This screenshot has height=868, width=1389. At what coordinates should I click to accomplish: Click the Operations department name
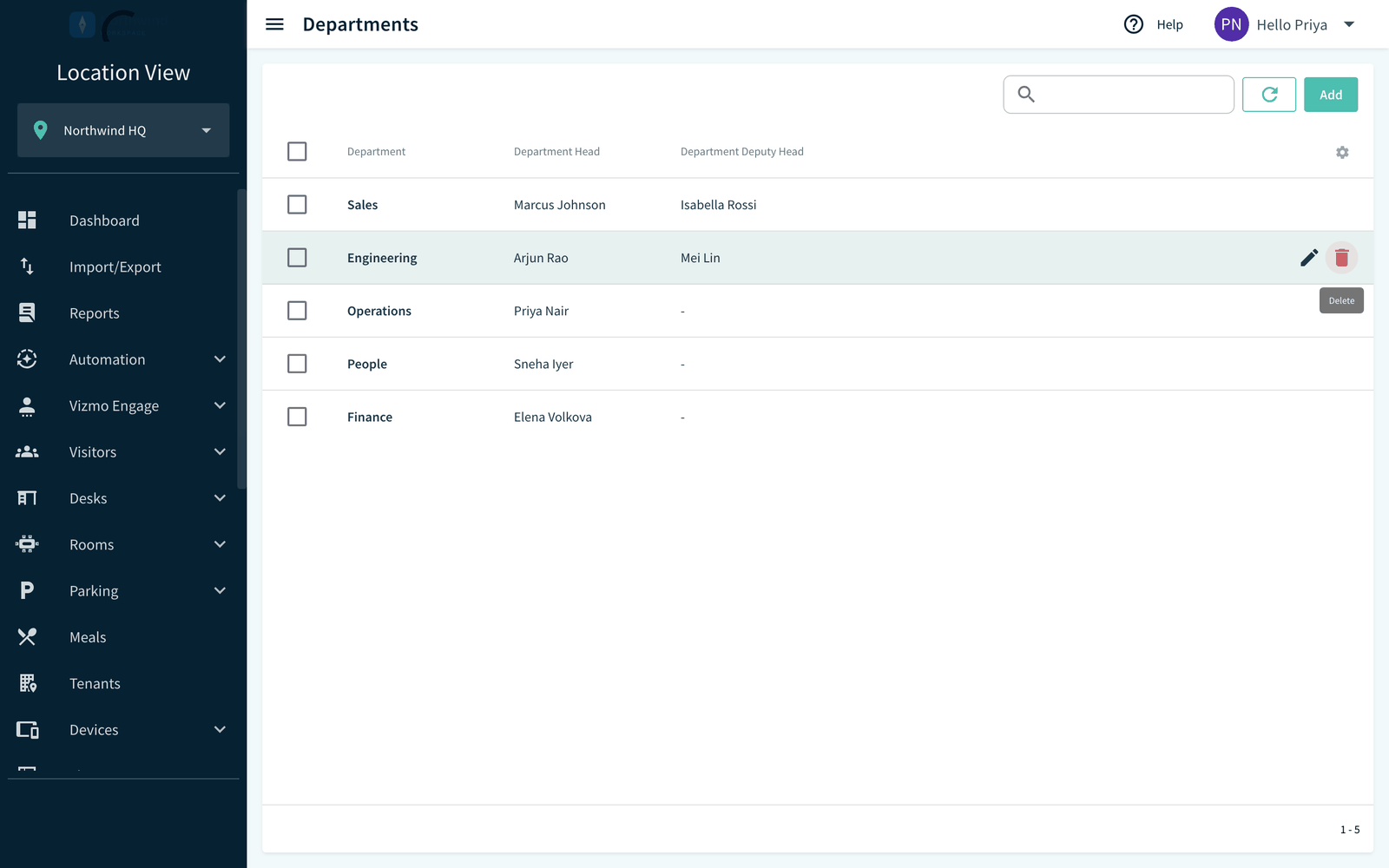(379, 311)
